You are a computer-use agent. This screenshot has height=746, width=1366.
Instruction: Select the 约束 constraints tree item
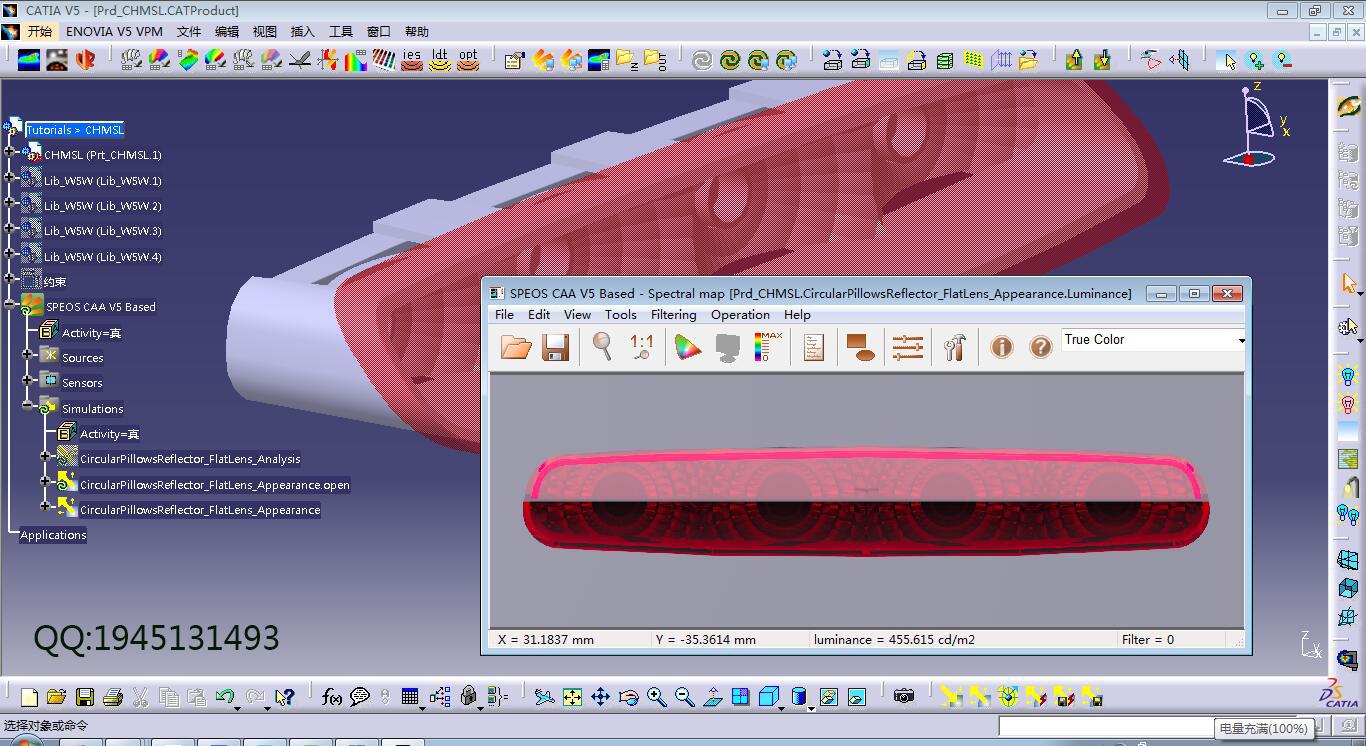55,282
